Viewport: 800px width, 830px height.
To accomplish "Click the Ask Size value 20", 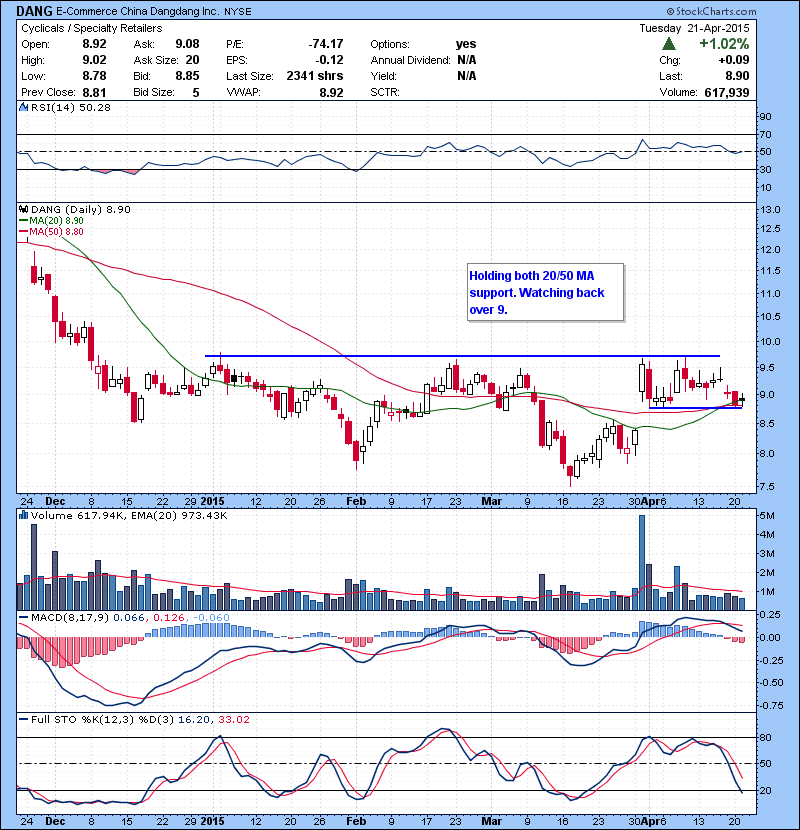I will point(193,60).
